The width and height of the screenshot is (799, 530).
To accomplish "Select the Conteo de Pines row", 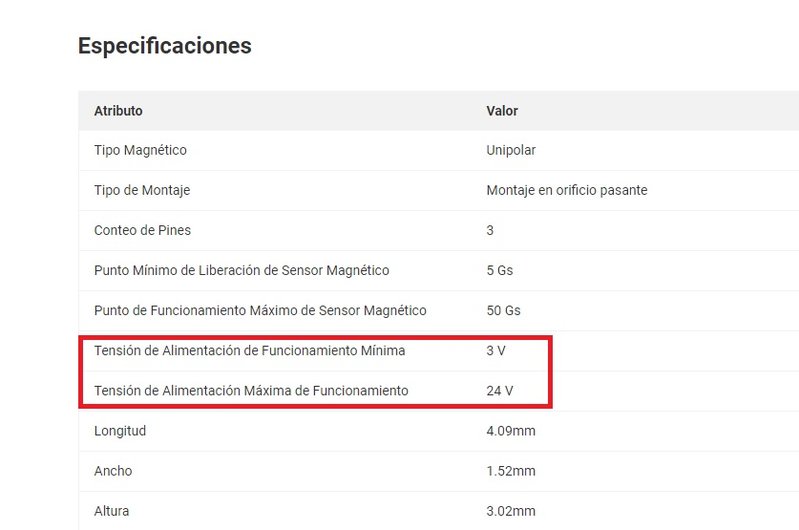I will click(439, 230).
